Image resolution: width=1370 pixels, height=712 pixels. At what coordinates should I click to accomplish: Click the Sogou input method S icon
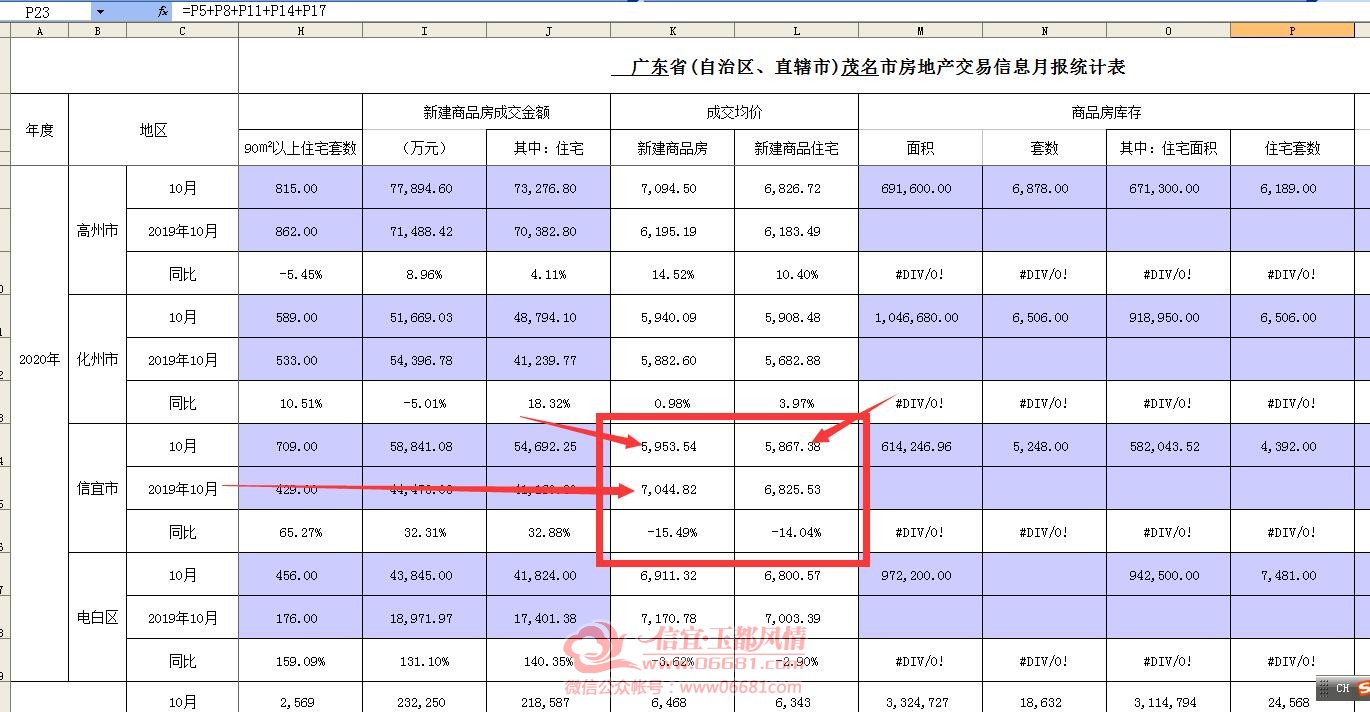pos(1363,688)
